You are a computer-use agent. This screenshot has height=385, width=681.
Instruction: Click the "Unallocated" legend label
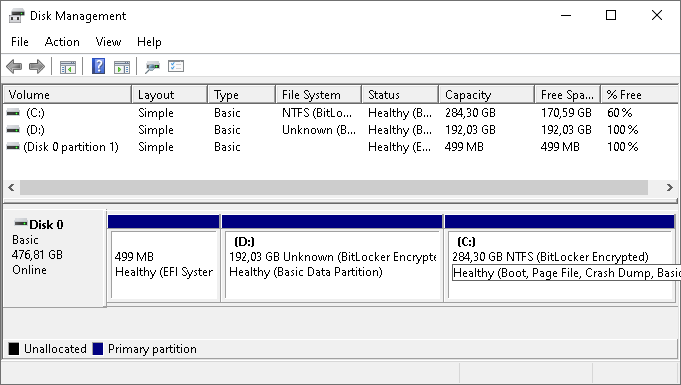55,349
